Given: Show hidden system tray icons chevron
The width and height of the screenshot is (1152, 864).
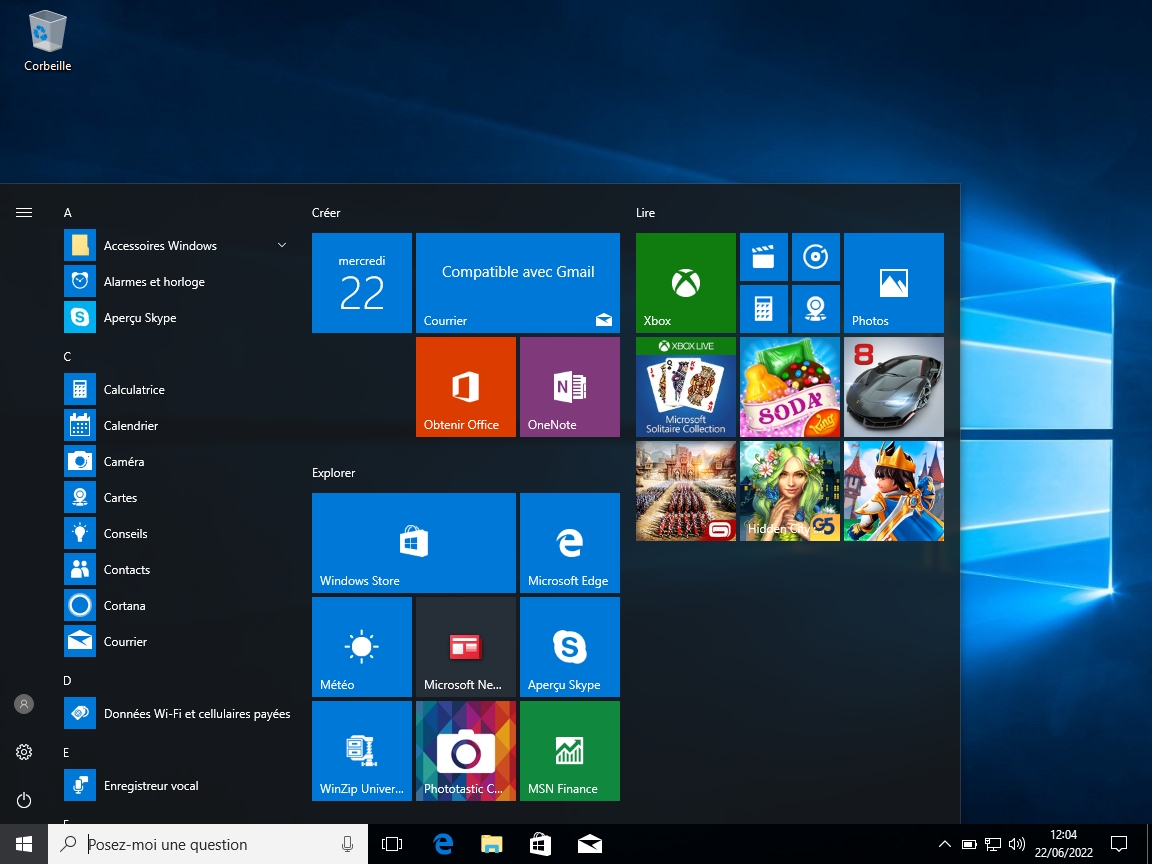Looking at the screenshot, I should click(945, 844).
